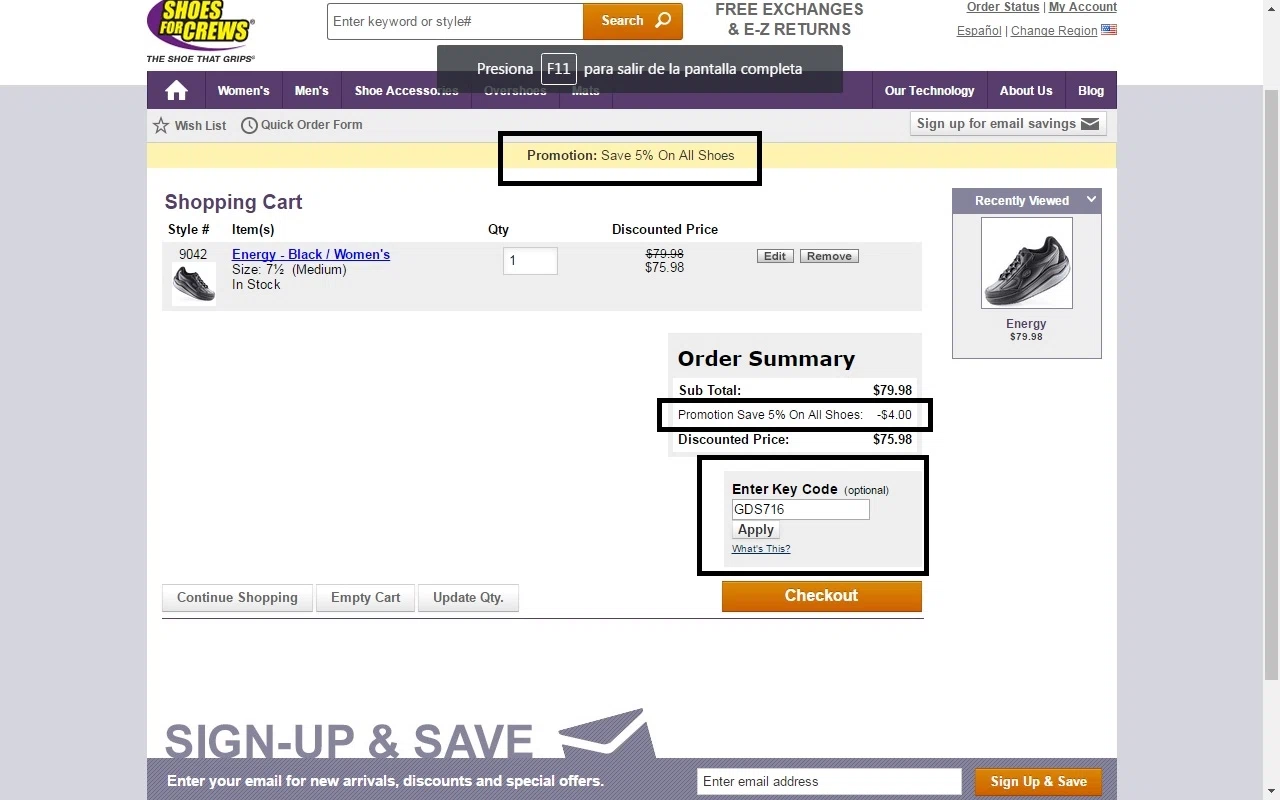Proceed with the Checkout button
1280x800 pixels.
tap(822, 596)
